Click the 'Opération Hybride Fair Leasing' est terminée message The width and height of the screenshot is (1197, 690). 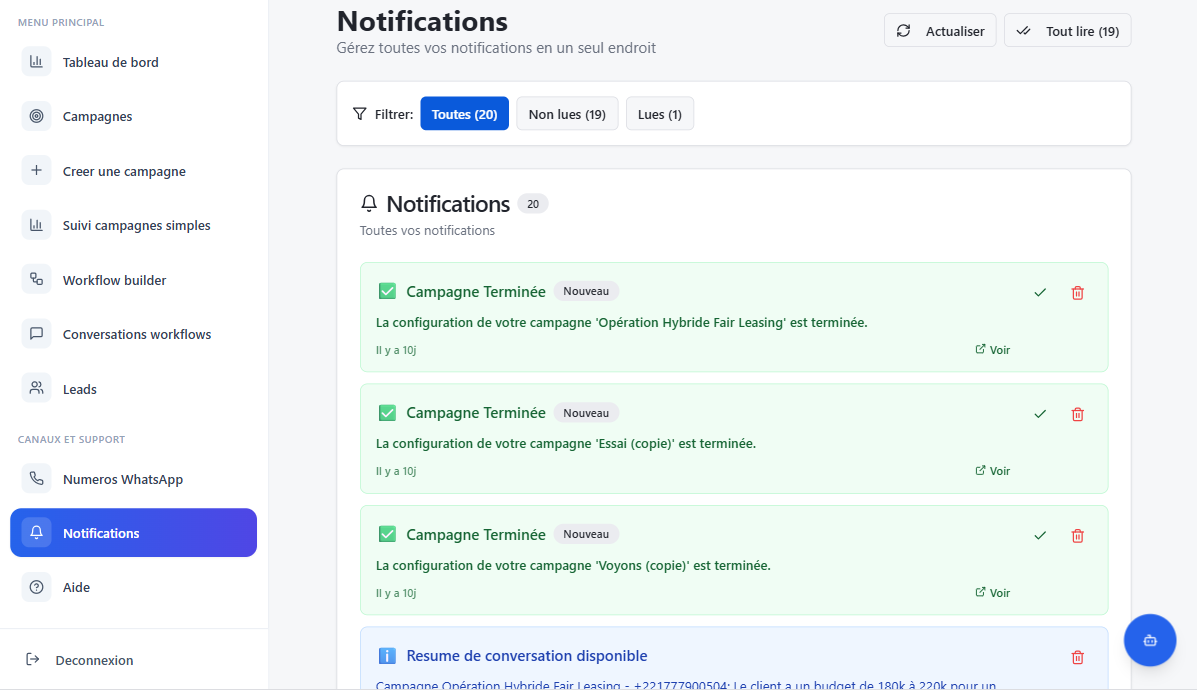pos(621,322)
